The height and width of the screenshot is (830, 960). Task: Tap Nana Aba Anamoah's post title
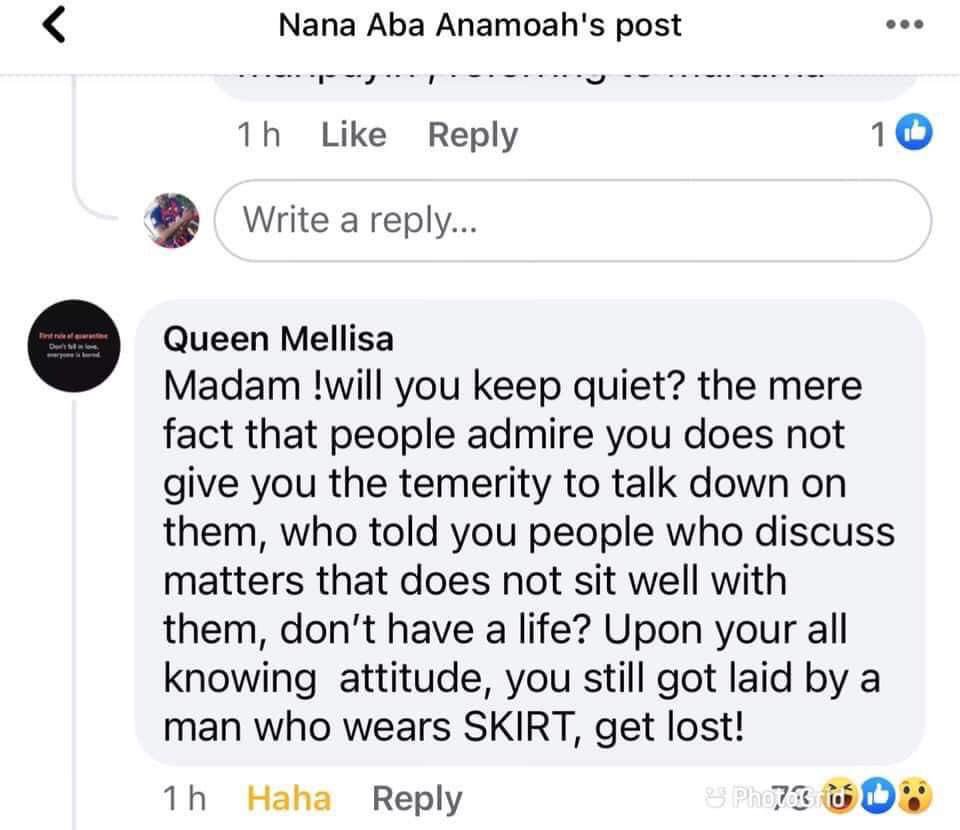pyautogui.click(x=480, y=24)
